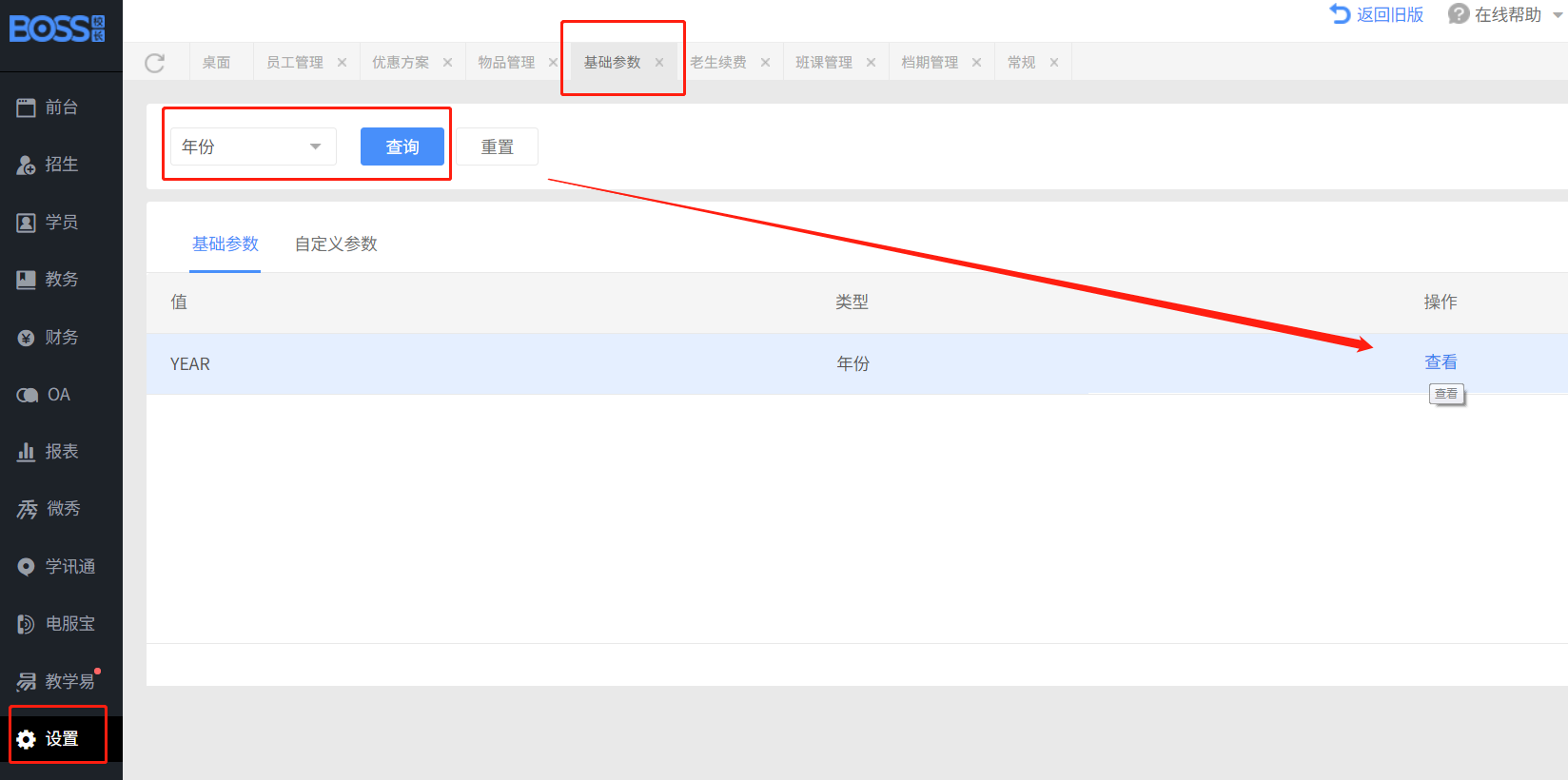This screenshot has height=780, width=1568.
Task: Click the 操作 column header
Action: (1441, 302)
